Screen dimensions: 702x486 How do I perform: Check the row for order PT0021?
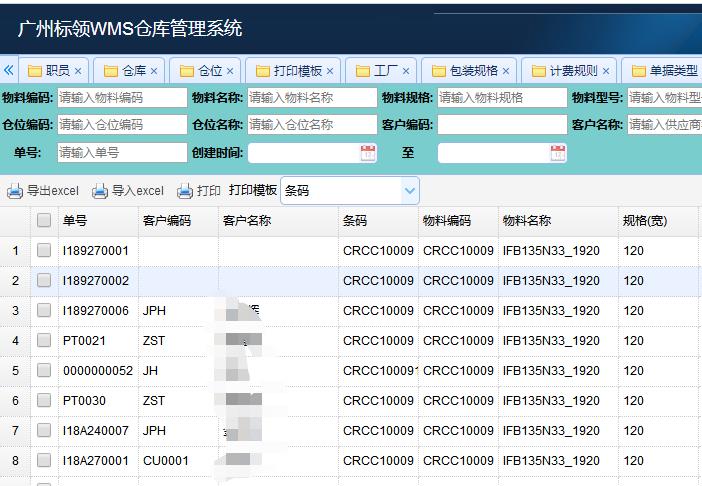(44, 341)
